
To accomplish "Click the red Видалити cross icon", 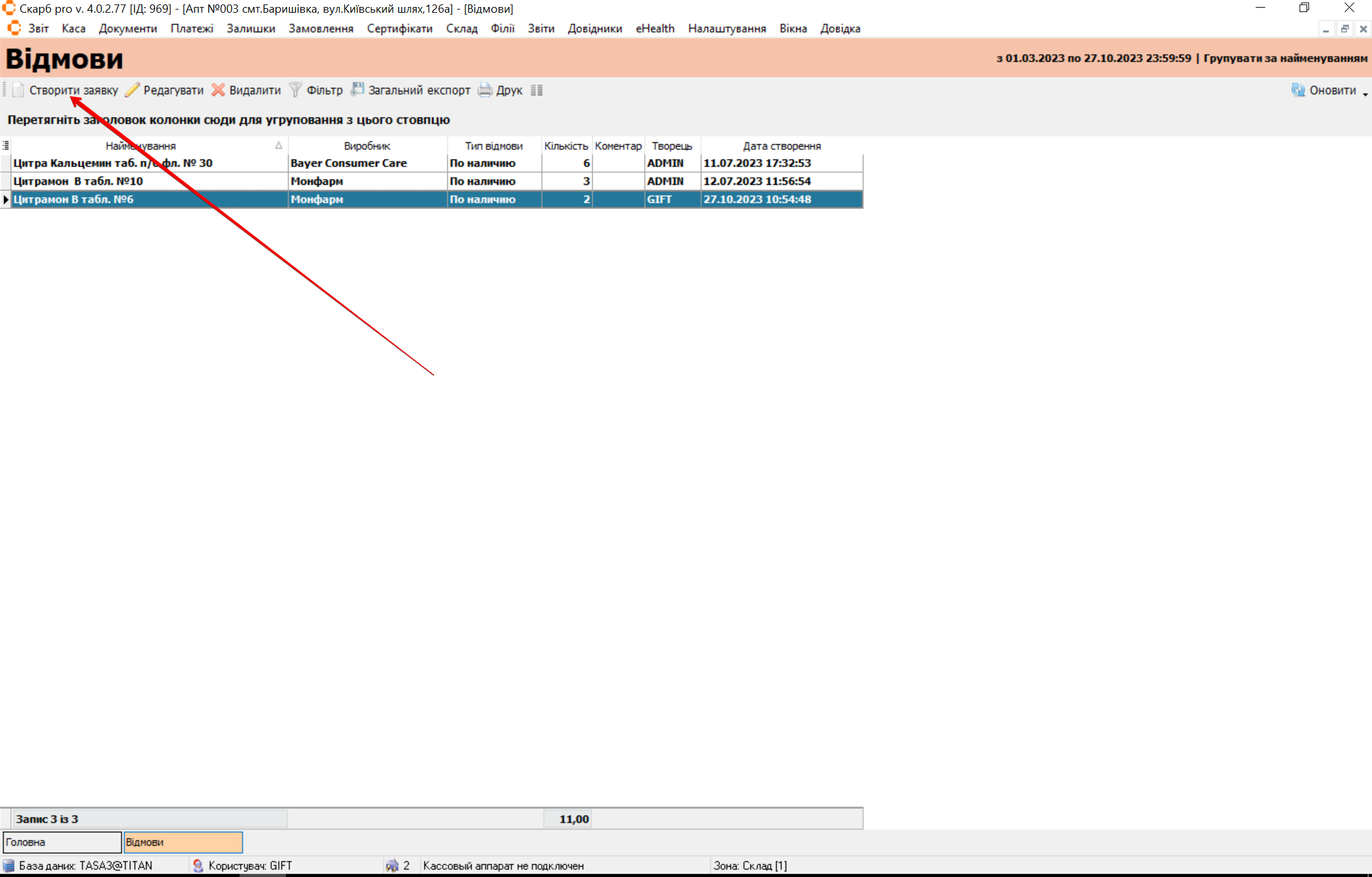I will coord(218,90).
